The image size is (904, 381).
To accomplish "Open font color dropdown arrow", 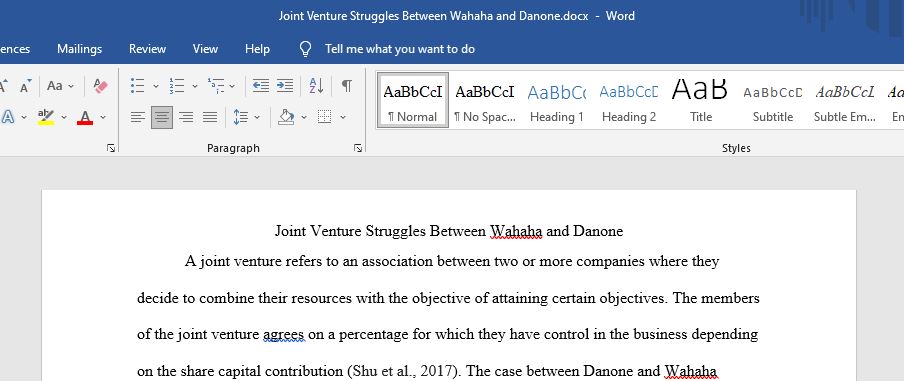I will (x=103, y=118).
